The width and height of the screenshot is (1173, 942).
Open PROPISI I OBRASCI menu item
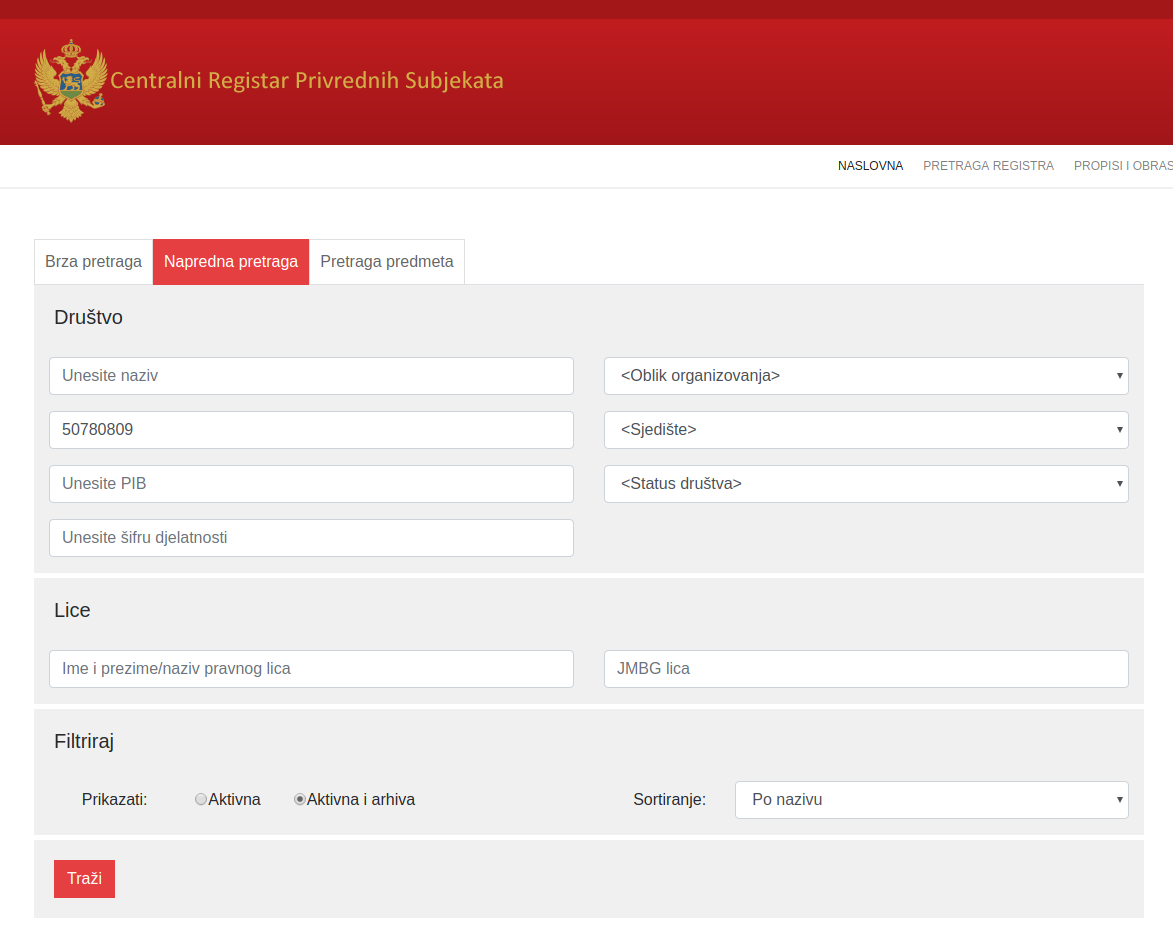coord(1123,165)
